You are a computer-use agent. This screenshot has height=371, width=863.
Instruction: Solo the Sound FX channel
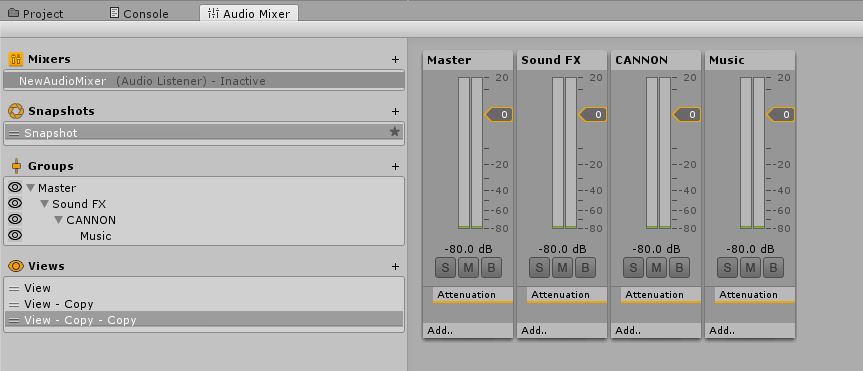pos(539,268)
